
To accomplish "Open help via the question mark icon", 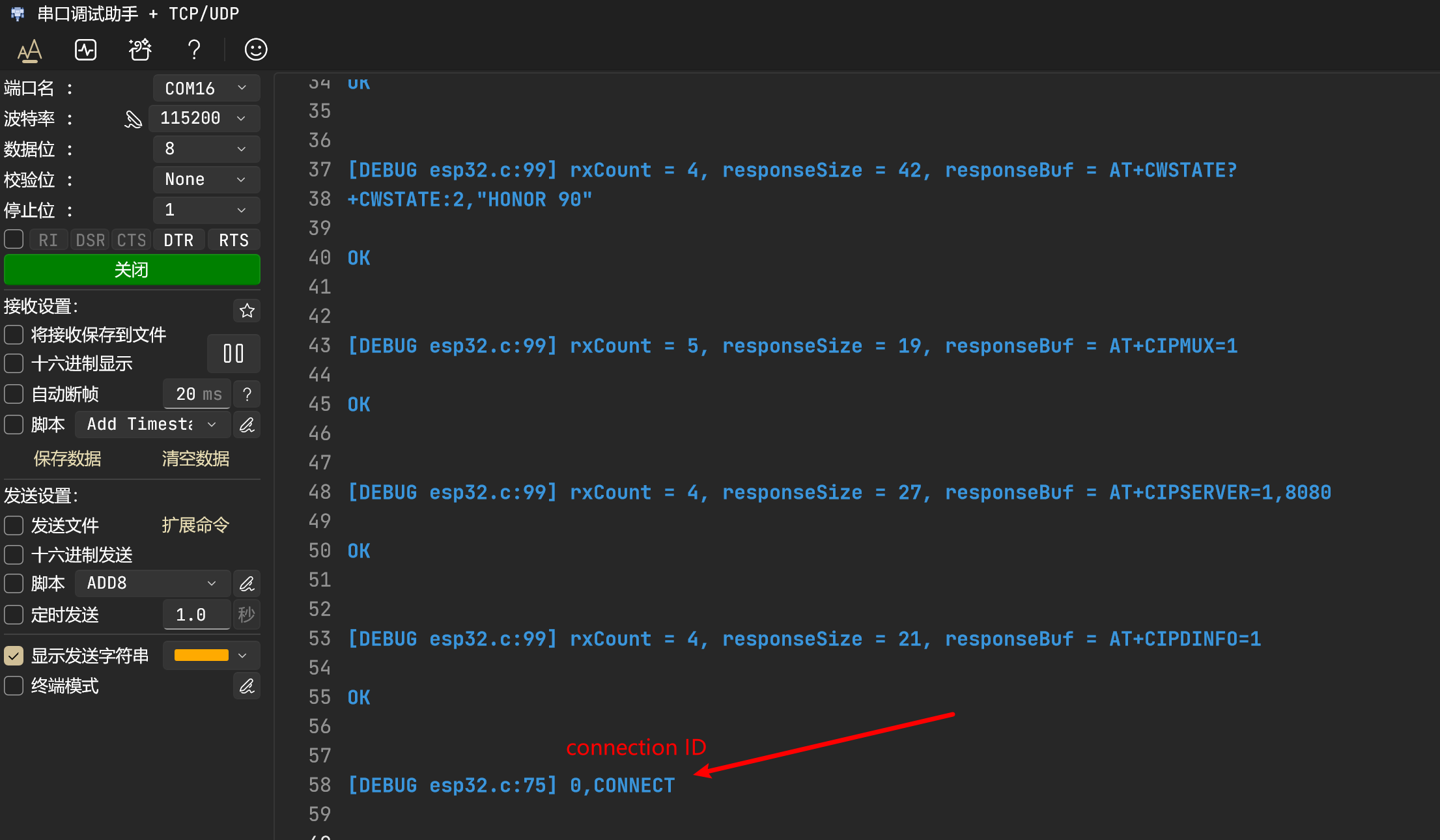I will tap(194, 49).
